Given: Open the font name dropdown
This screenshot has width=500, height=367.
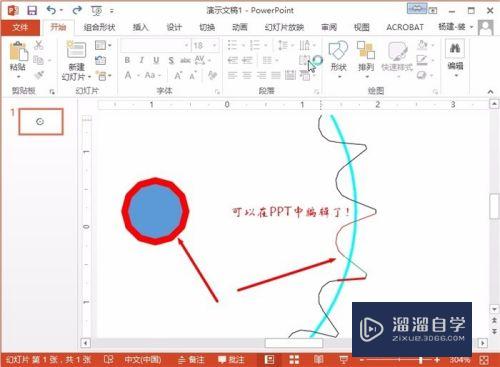Looking at the screenshot, I should pos(187,45).
